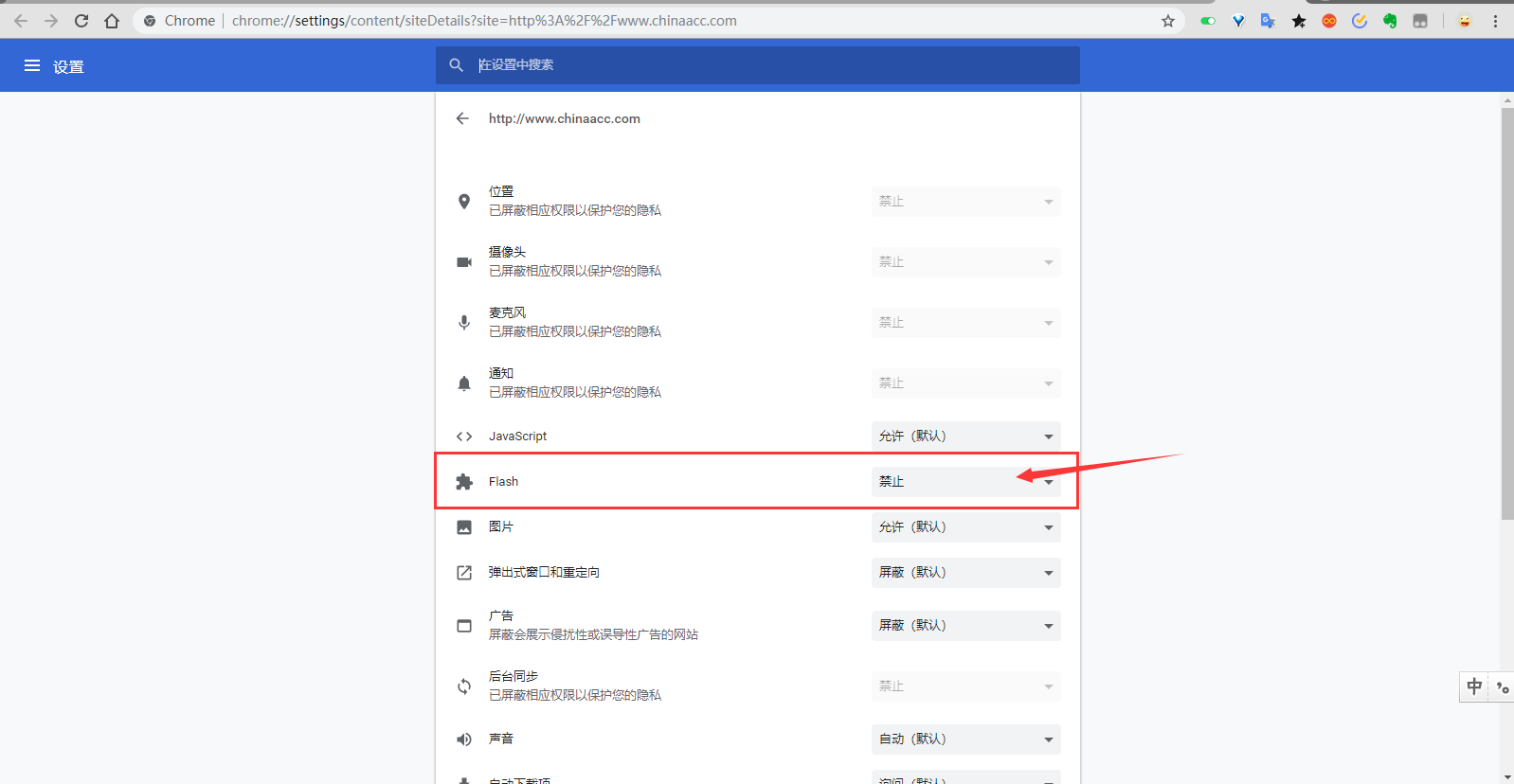This screenshot has width=1514, height=784.
Task: Click the translate extension icon
Action: tap(1268, 21)
